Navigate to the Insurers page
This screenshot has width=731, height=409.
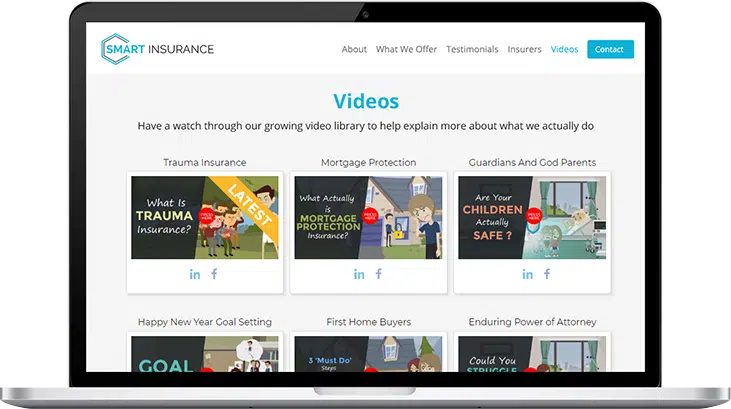point(524,49)
